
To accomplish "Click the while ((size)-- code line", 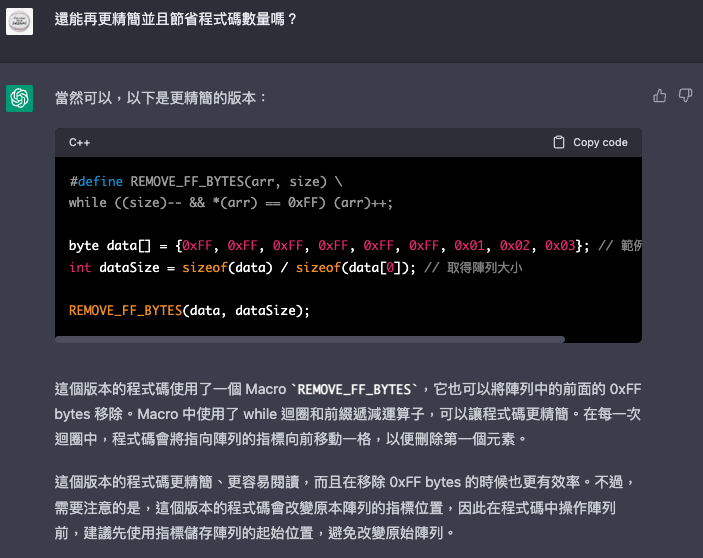I will [231, 203].
